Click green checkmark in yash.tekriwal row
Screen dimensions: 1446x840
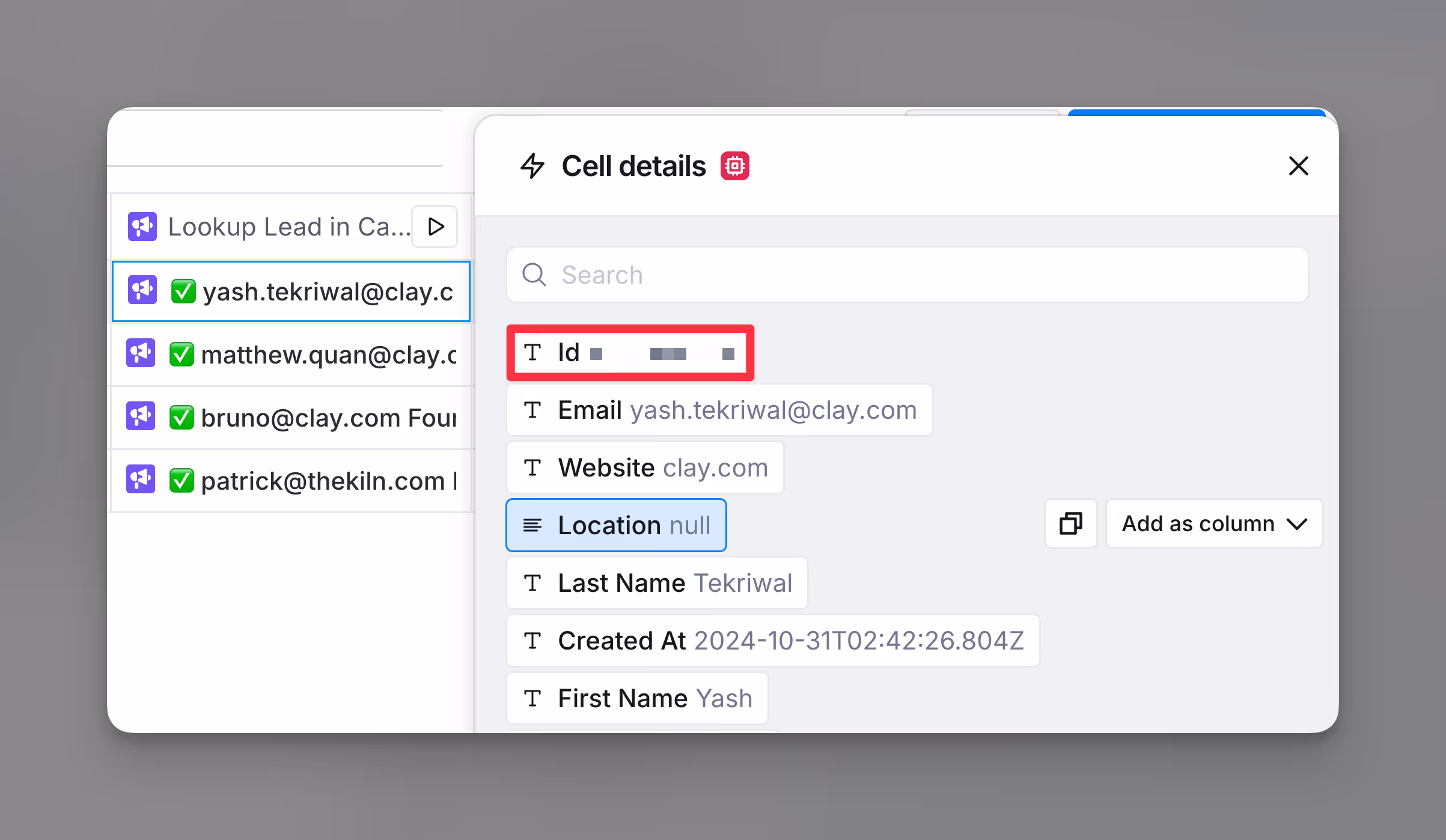183,291
